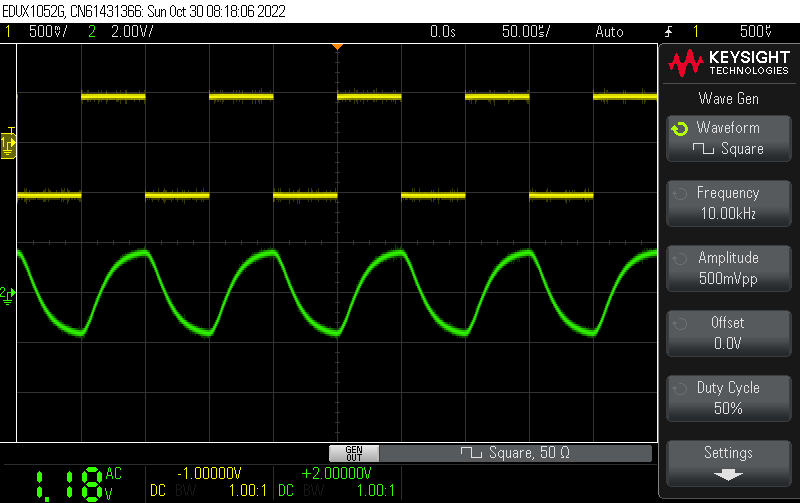Screen dimensions: 800x503
Task: Select the green channel 2 ground marker
Action: 8,293
